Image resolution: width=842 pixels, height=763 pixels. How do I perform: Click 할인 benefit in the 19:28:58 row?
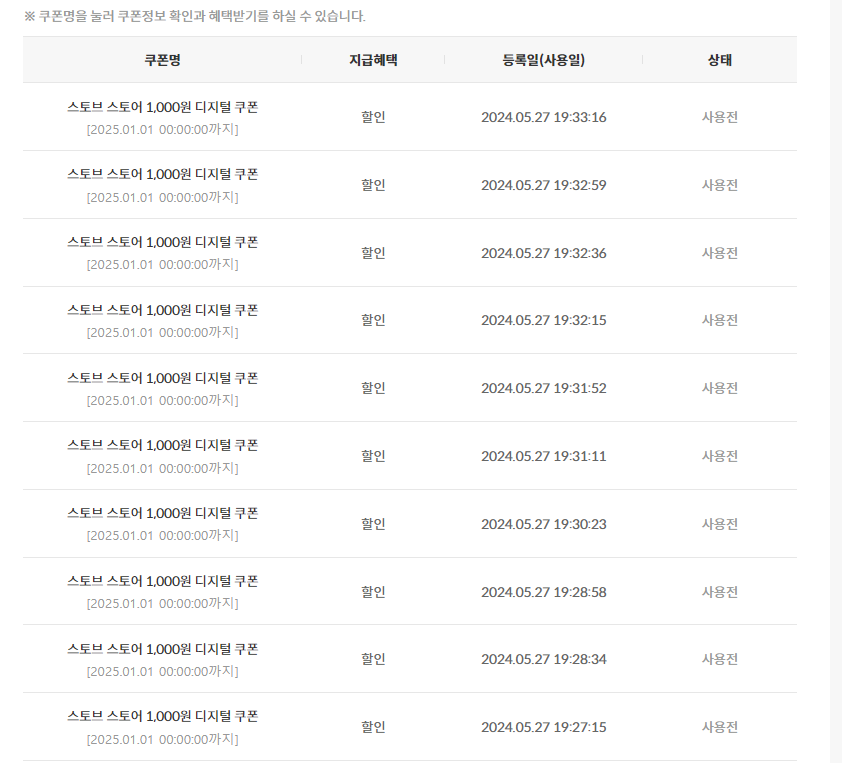tap(373, 592)
